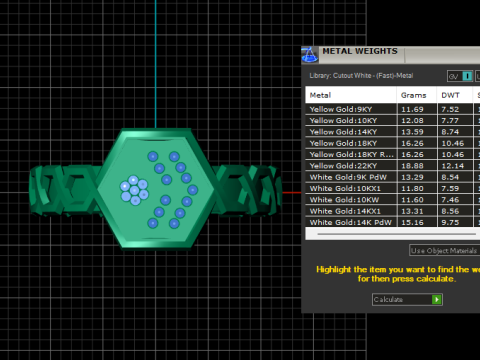The height and width of the screenshot is (360, 480).
Task: Select the Yellow Gold:14KY row
Action: 393,132
